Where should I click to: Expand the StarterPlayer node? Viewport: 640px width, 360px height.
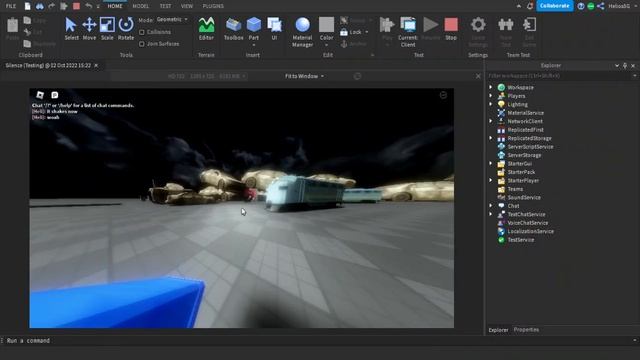click(491, 180)
